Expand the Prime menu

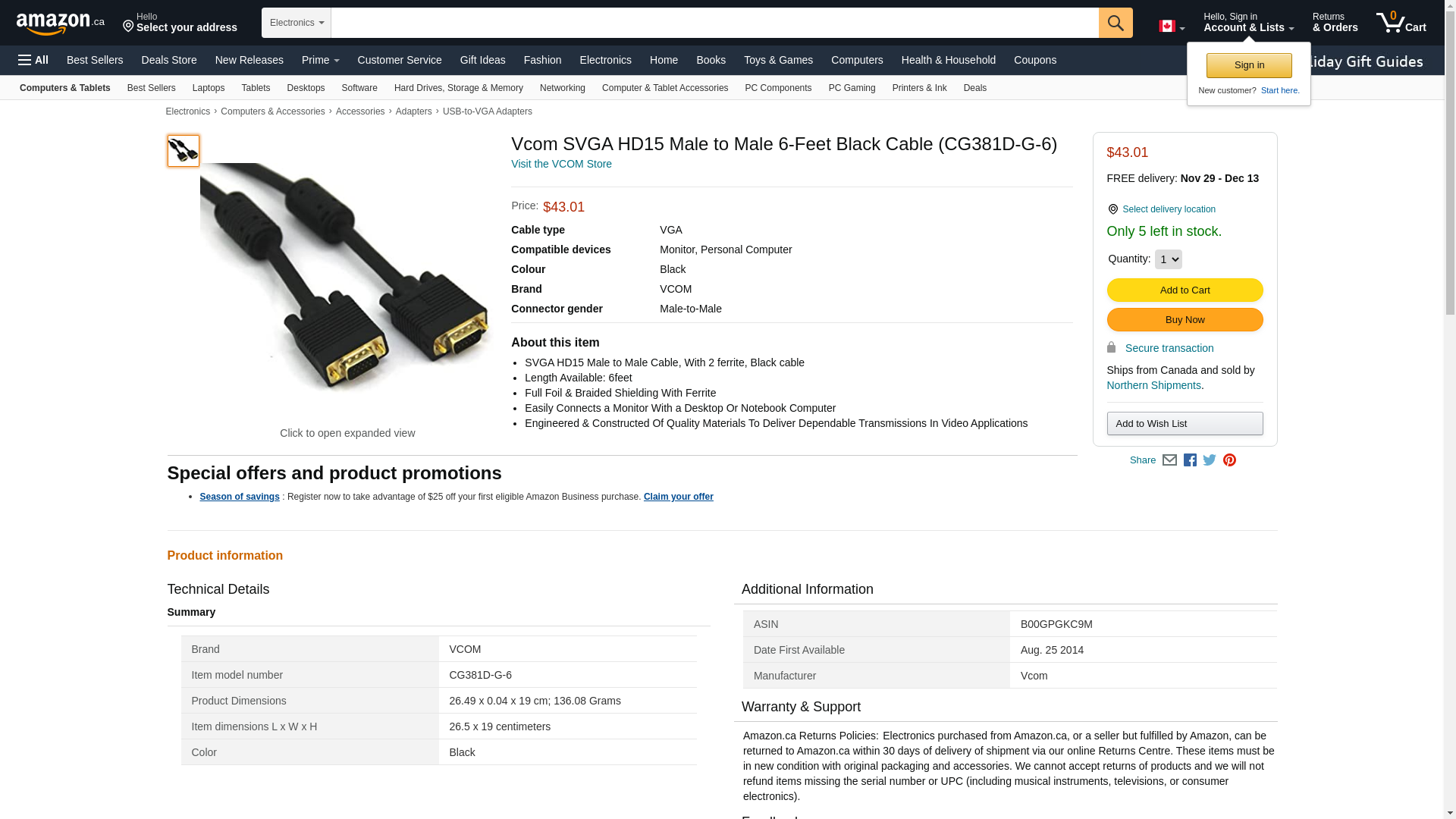pos(320,60)
